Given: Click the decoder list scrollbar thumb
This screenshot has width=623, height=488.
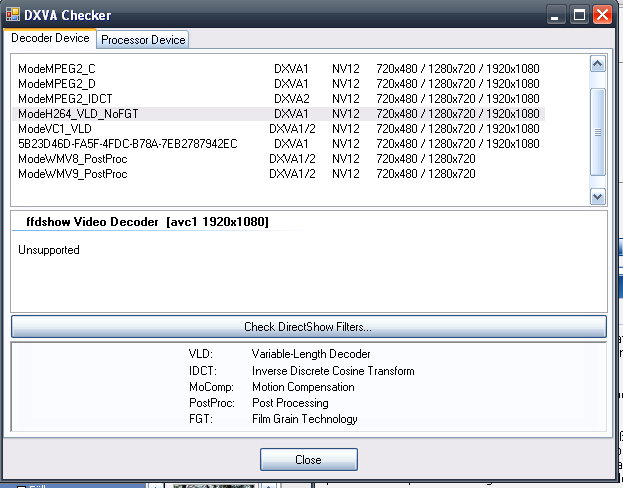Looking at the screenshot, I should pos(598,132).
